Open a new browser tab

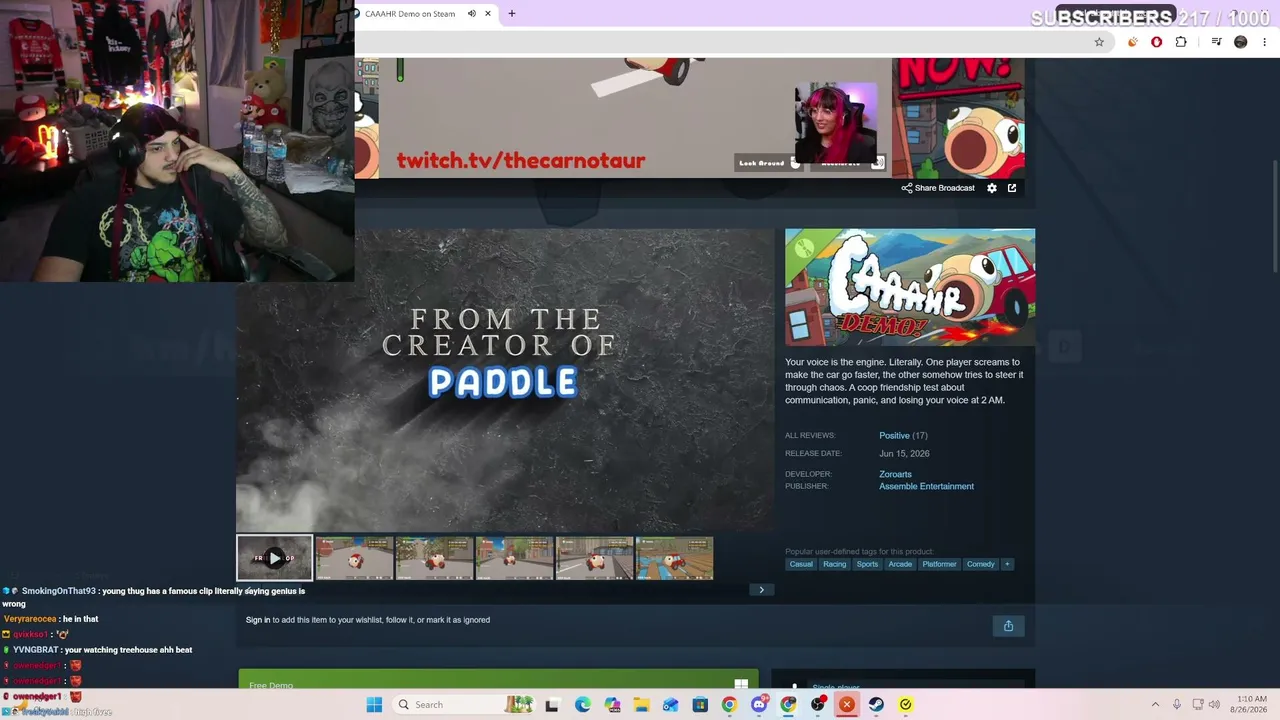coord(512,14)
